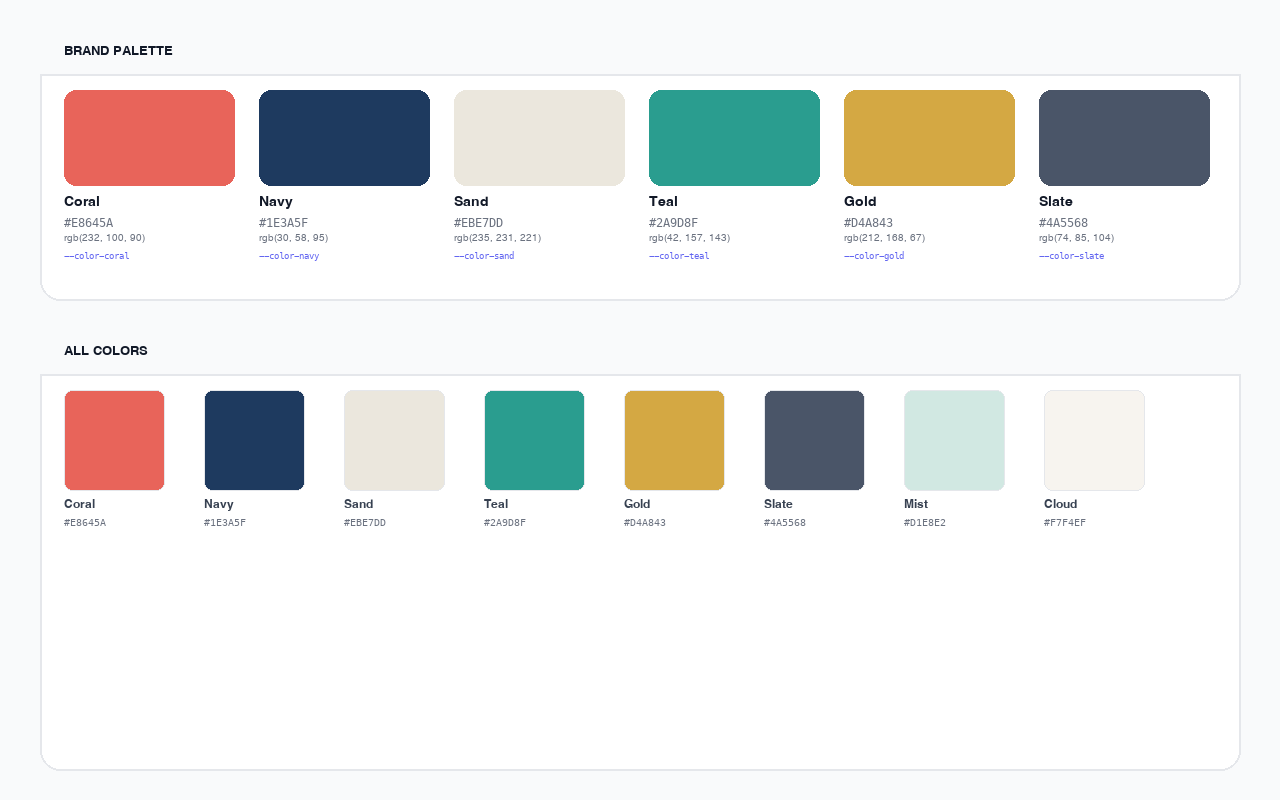This screenshot has height=800, width=1280.
Task: Select the Coral swatch in Brand Palette
Action: click(149, 137)
